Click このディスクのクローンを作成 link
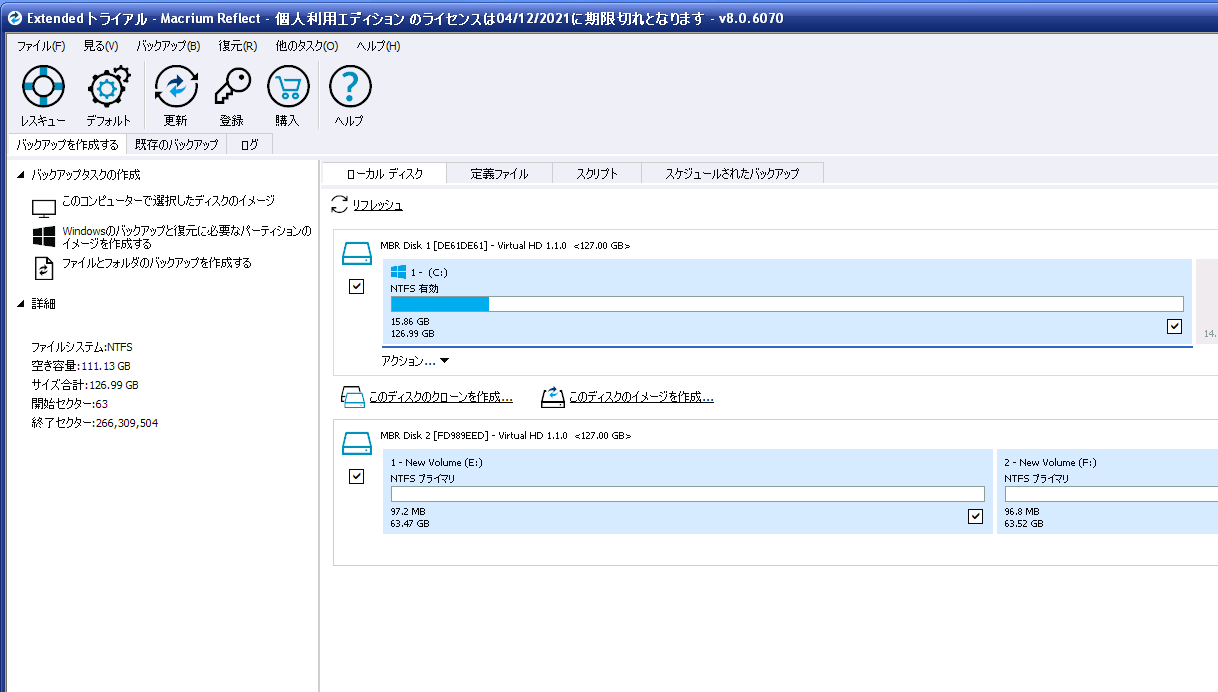This screenshot has width=1218, height=692. (x=440, y=397)
